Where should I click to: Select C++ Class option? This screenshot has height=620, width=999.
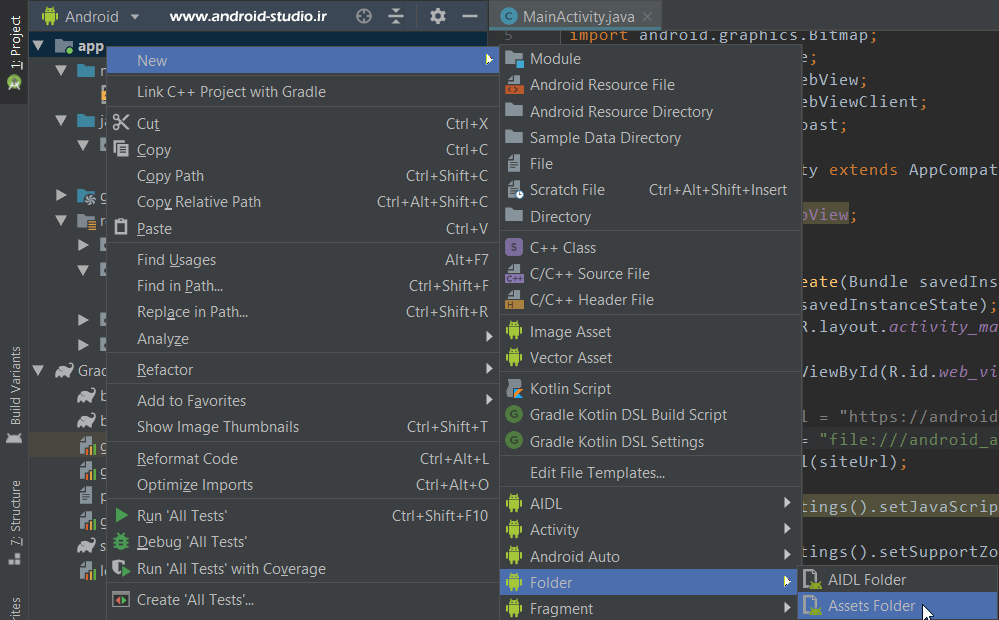click(562, 247)
